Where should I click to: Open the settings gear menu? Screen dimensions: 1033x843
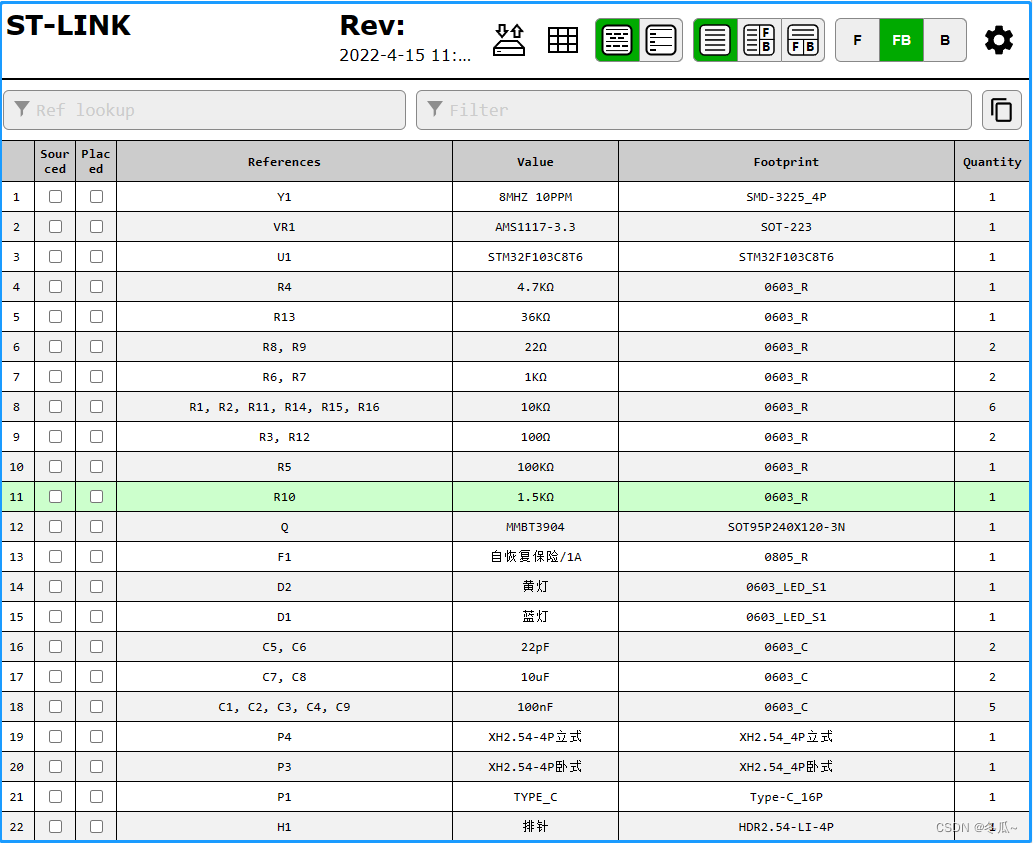[x=998, y=40]
